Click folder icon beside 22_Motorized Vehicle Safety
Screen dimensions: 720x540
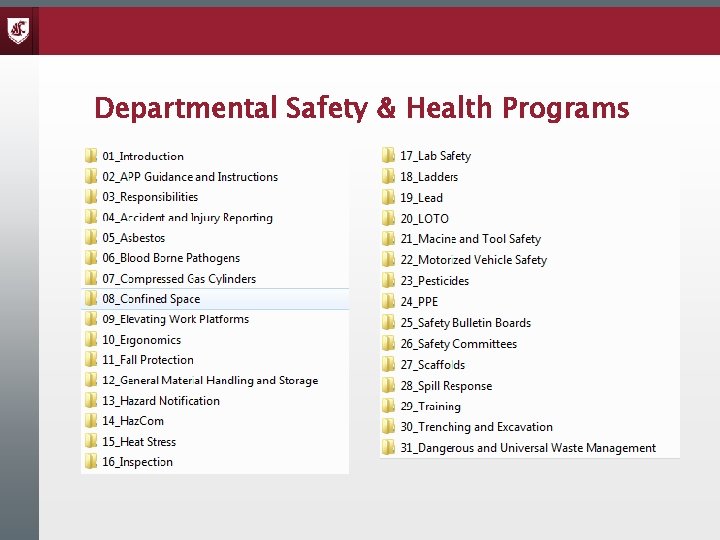tap(388, 259)
